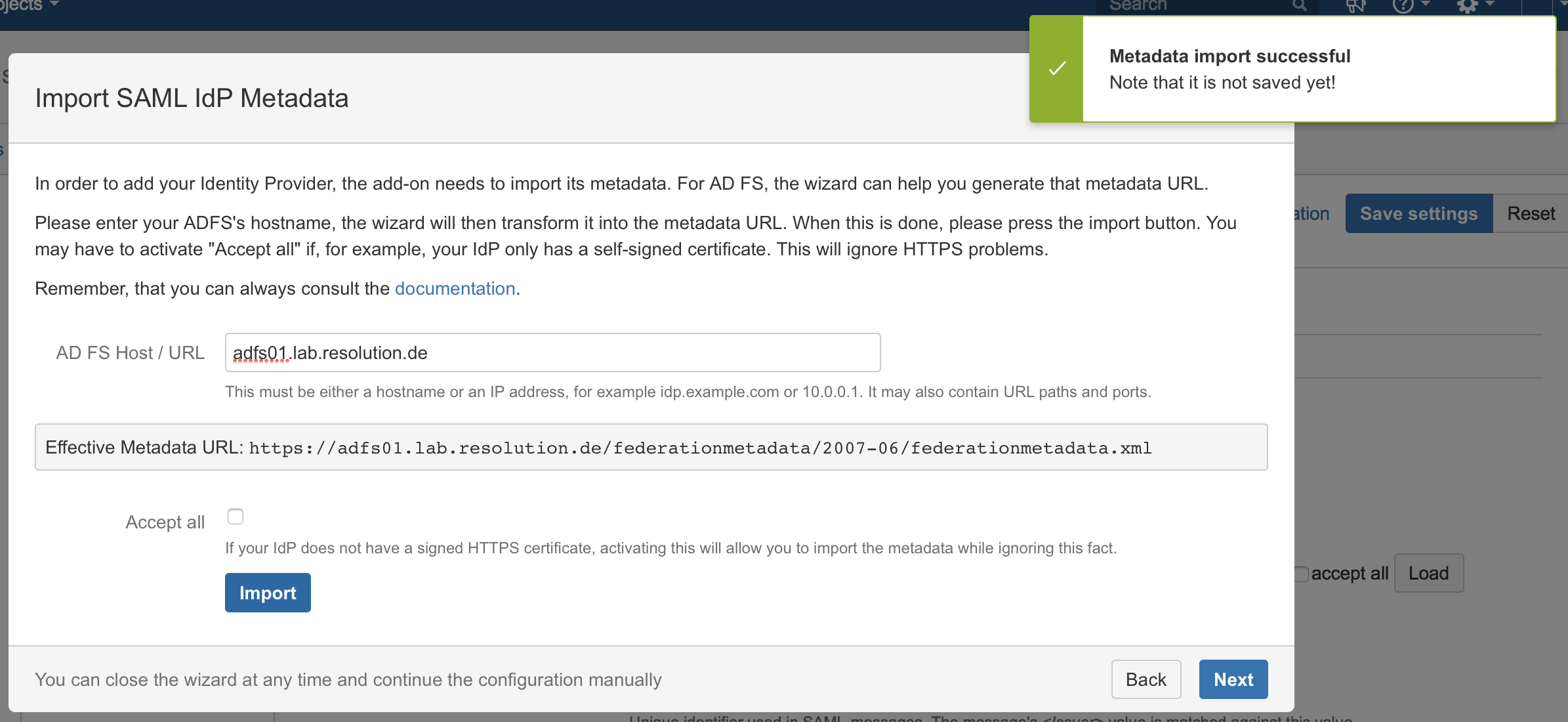This screenshot has width=1568, height=722.
Task: Click the Import button
Action: [268, 593]
